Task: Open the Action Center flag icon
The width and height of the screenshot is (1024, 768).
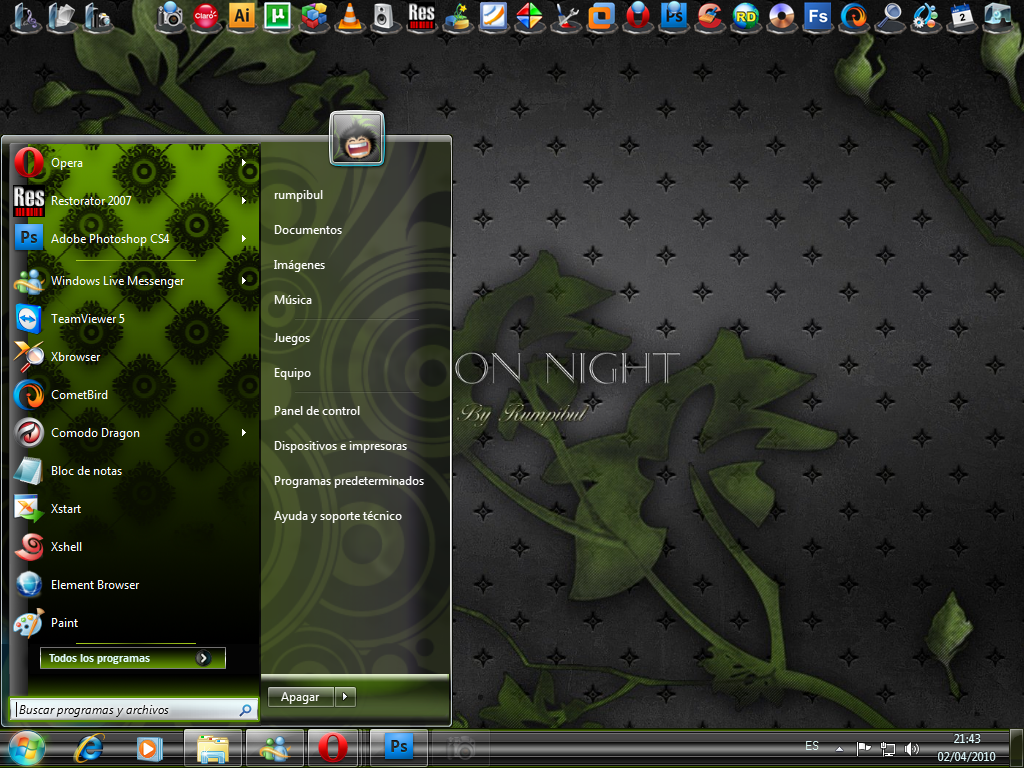Action: click(x=863, y=748)
